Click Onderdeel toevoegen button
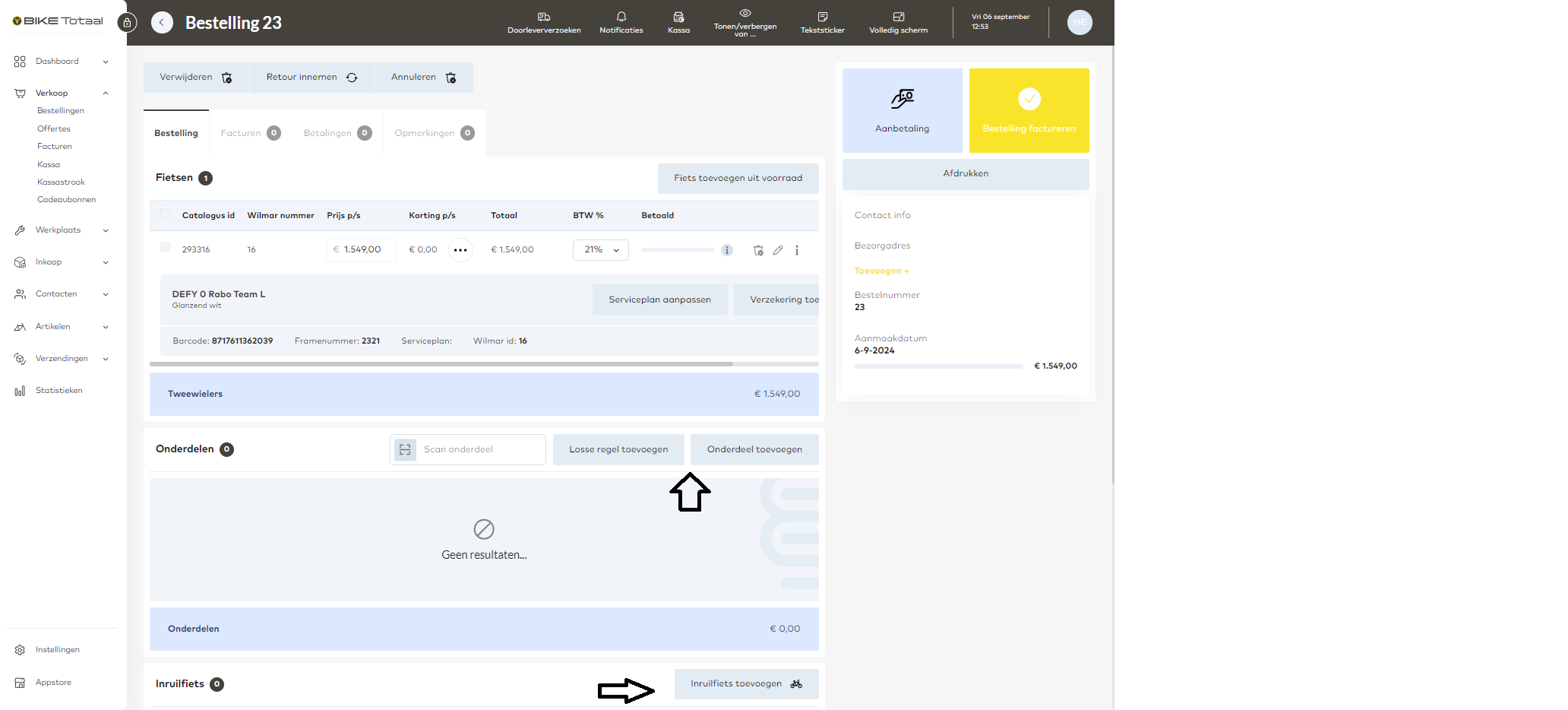The image size is (1568, 710). pyautogui.click(x=754, y=449)
